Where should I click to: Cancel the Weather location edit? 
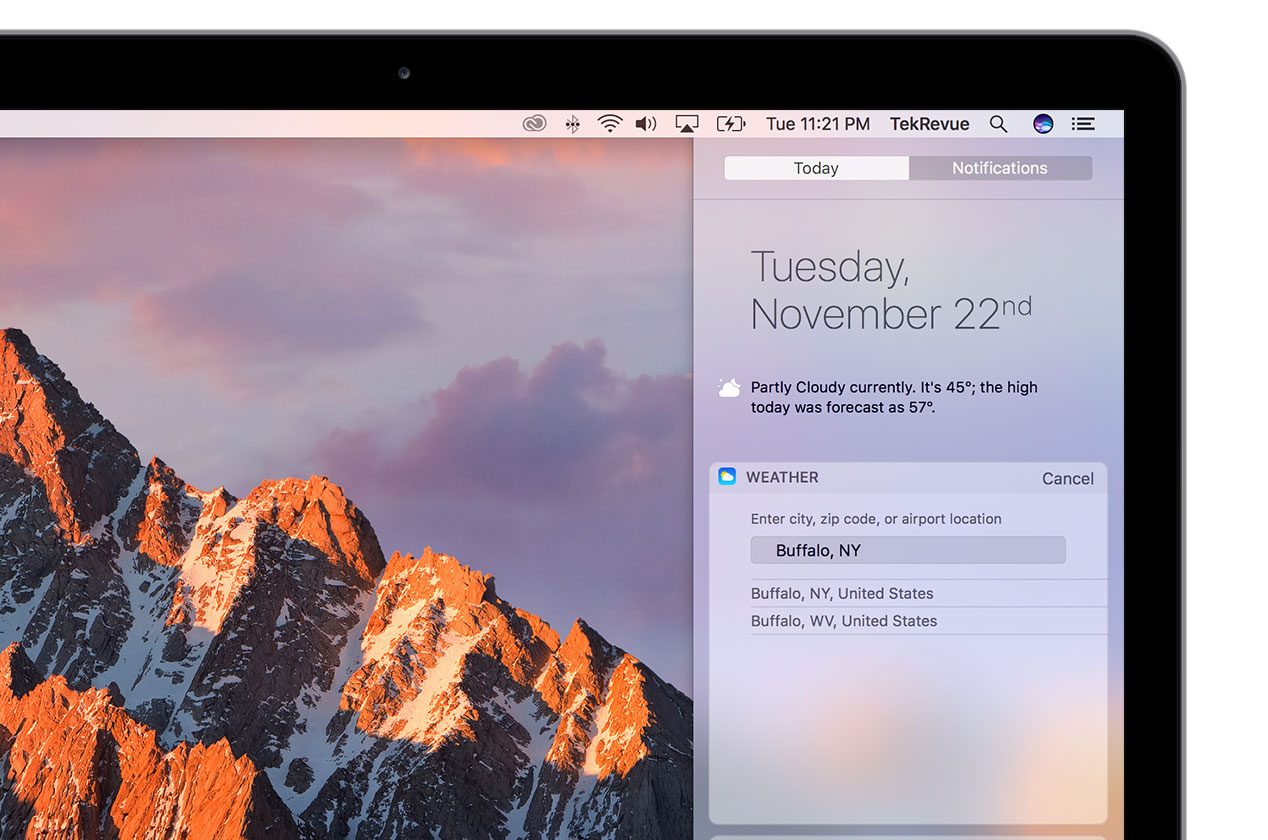pyautogui.click(x=1068, y=478)
